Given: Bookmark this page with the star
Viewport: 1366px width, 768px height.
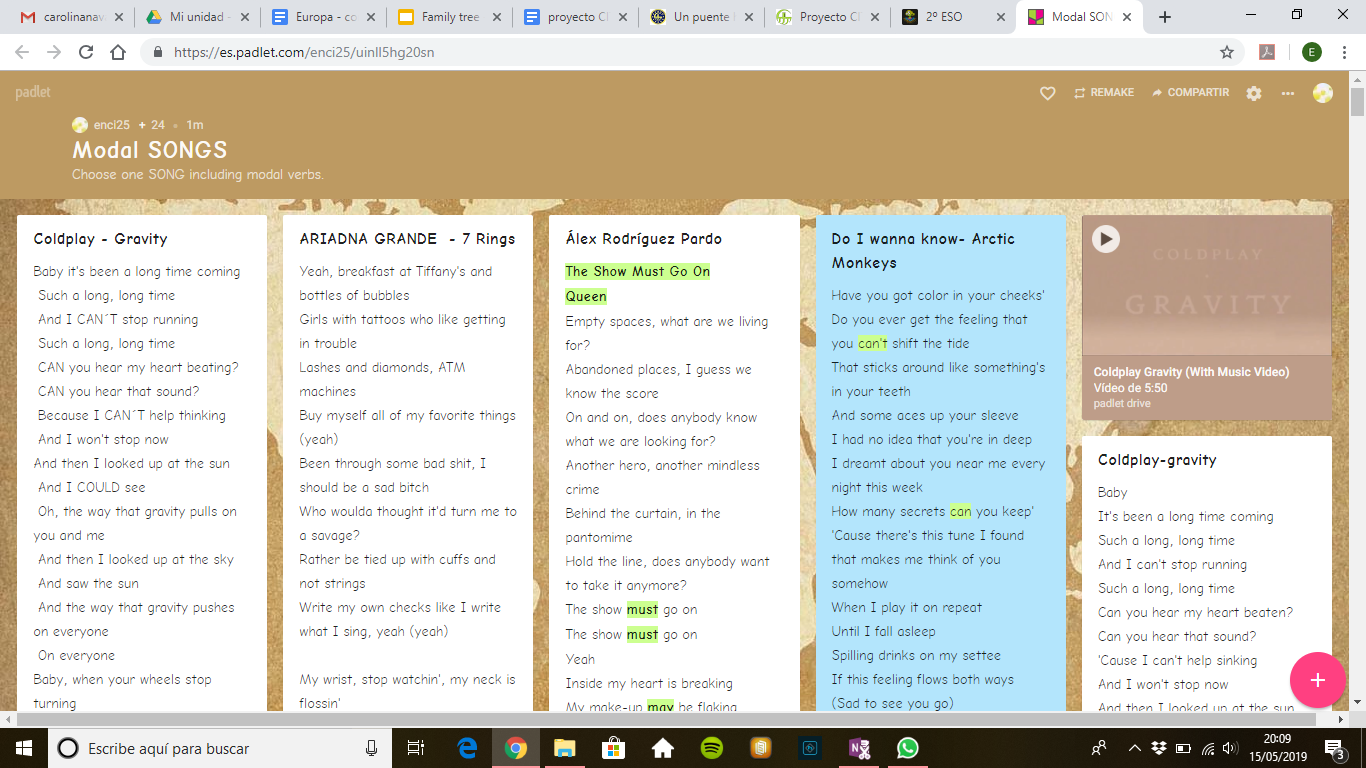Looking at the screenshot, I should coord(1226,52).
